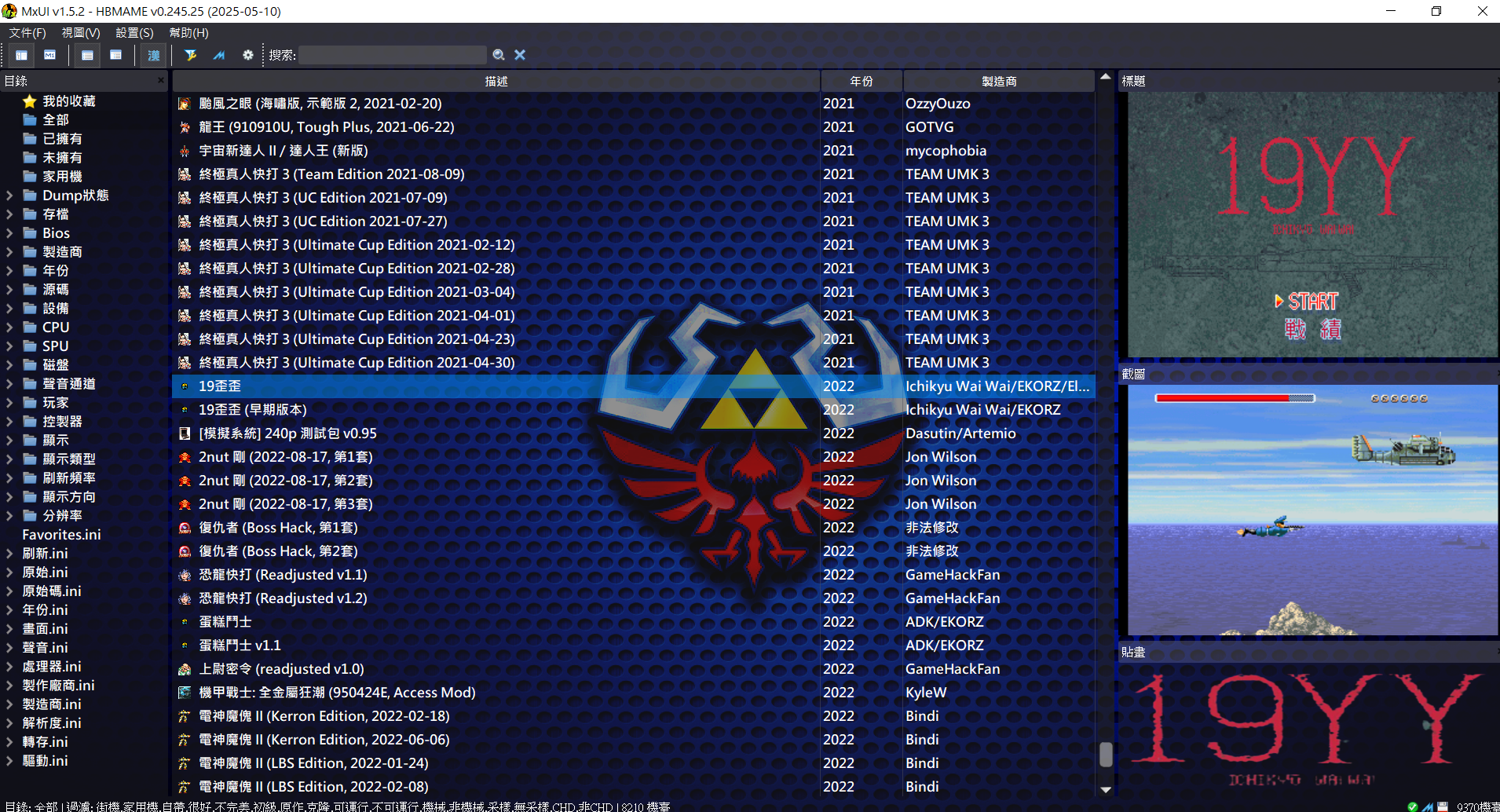Select the 蛋糕鬥士 v1.1 row

(633, 646)
